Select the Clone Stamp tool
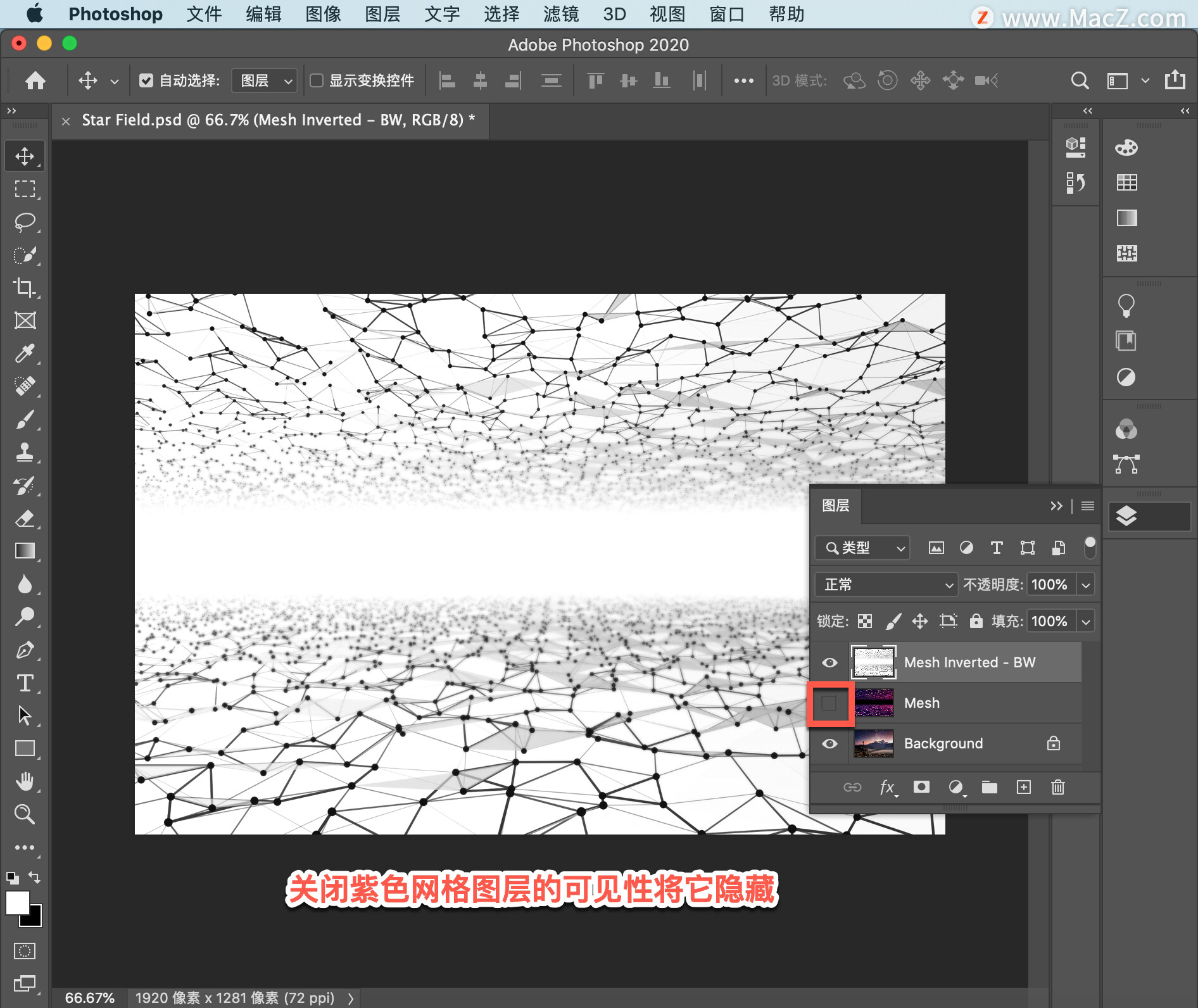The height and width of the screenshot is (1008, 1198). [25, 452]
